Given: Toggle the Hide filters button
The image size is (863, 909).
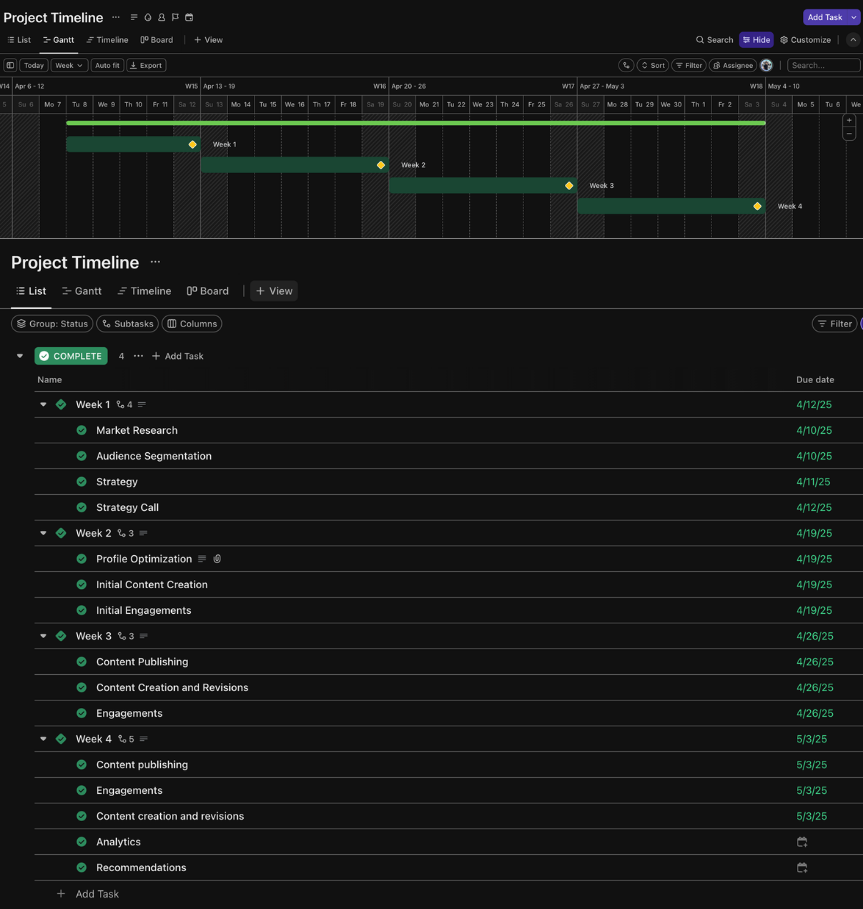Looking at the screenshot, I should [756, 40].
